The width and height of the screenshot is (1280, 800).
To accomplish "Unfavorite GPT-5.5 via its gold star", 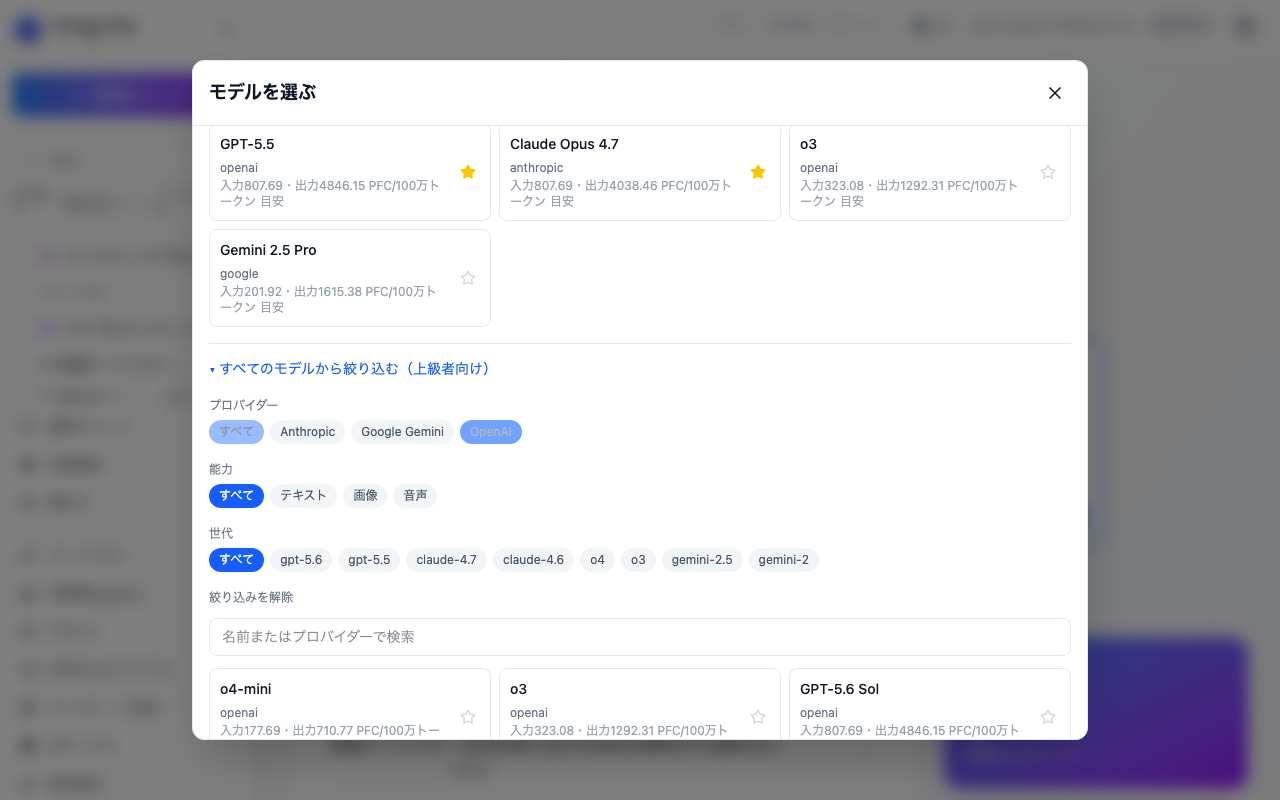I will coord(468,172).
